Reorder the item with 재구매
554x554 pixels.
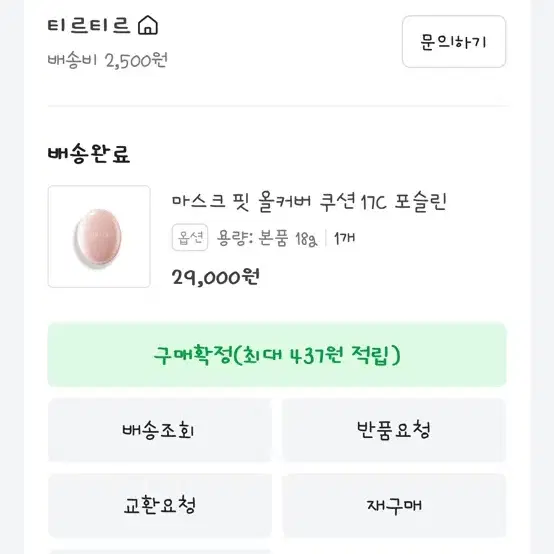394,505
